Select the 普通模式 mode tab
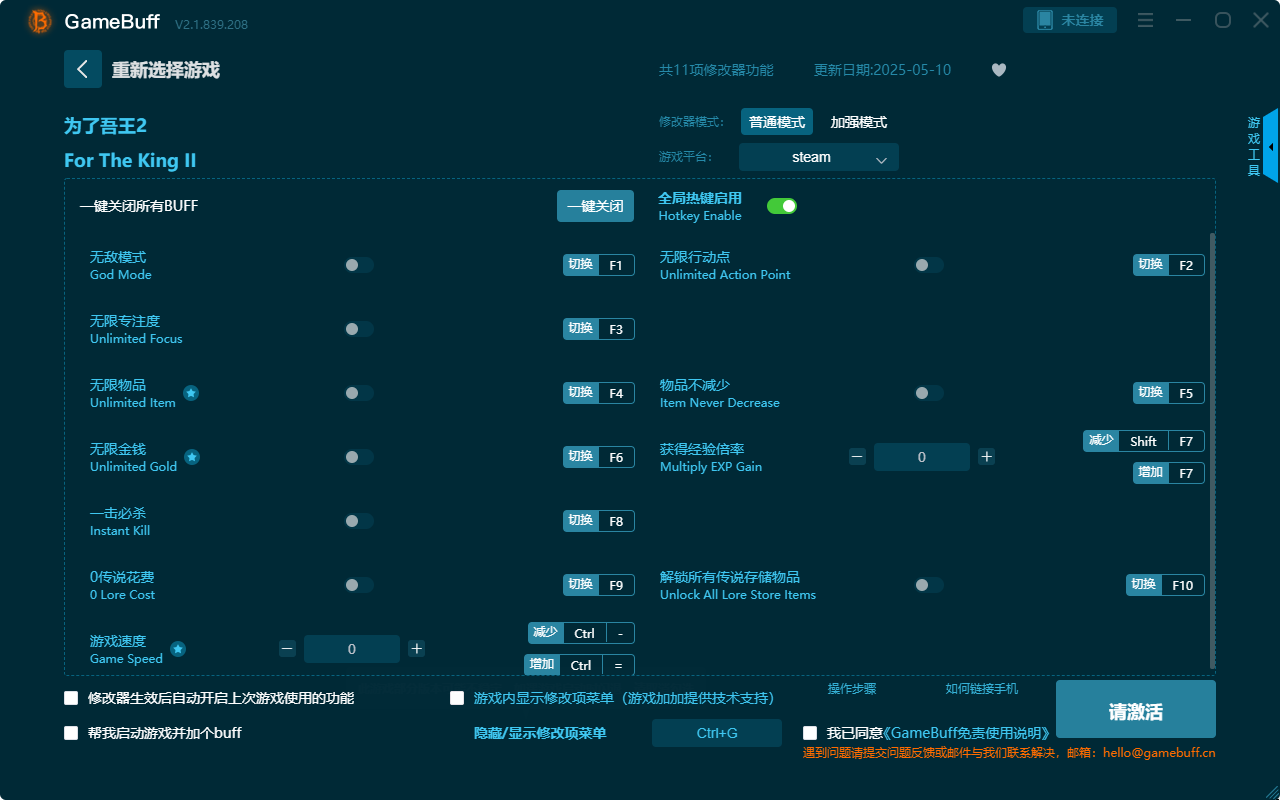The width and height of the screenshot is (1280, 800). pyautogui.click(x=777, y=121)
